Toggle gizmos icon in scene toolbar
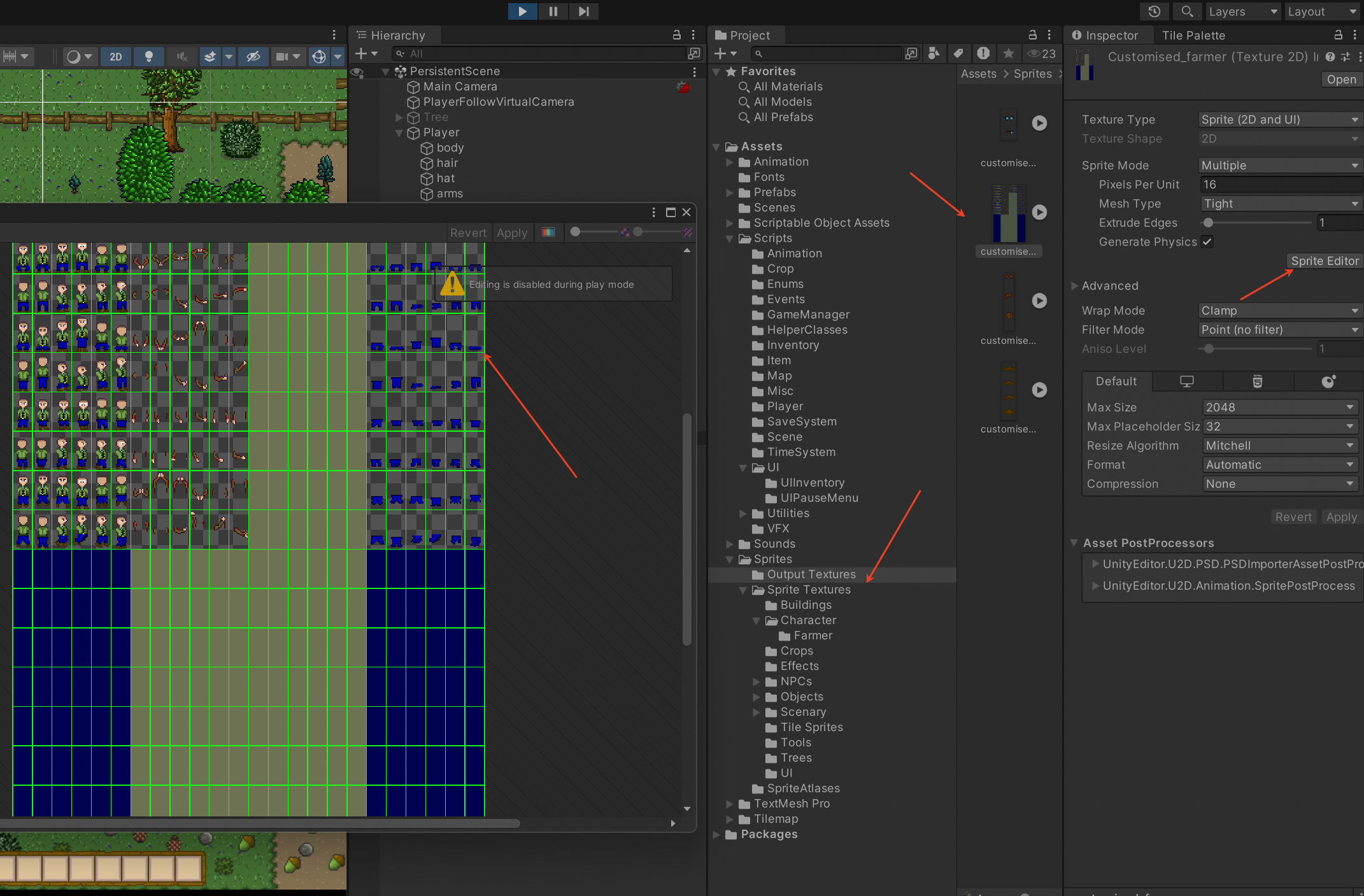Image resolution: width=1364 pixels, height=896 pixels. [x=319, y=57]
